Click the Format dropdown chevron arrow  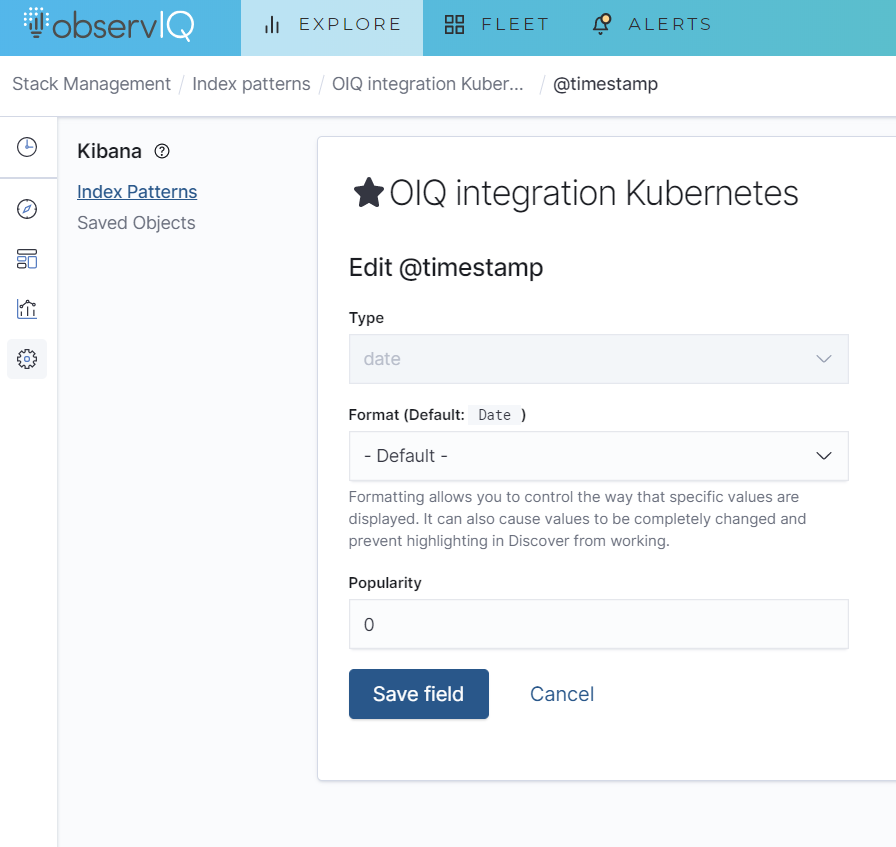pos(823,456)
